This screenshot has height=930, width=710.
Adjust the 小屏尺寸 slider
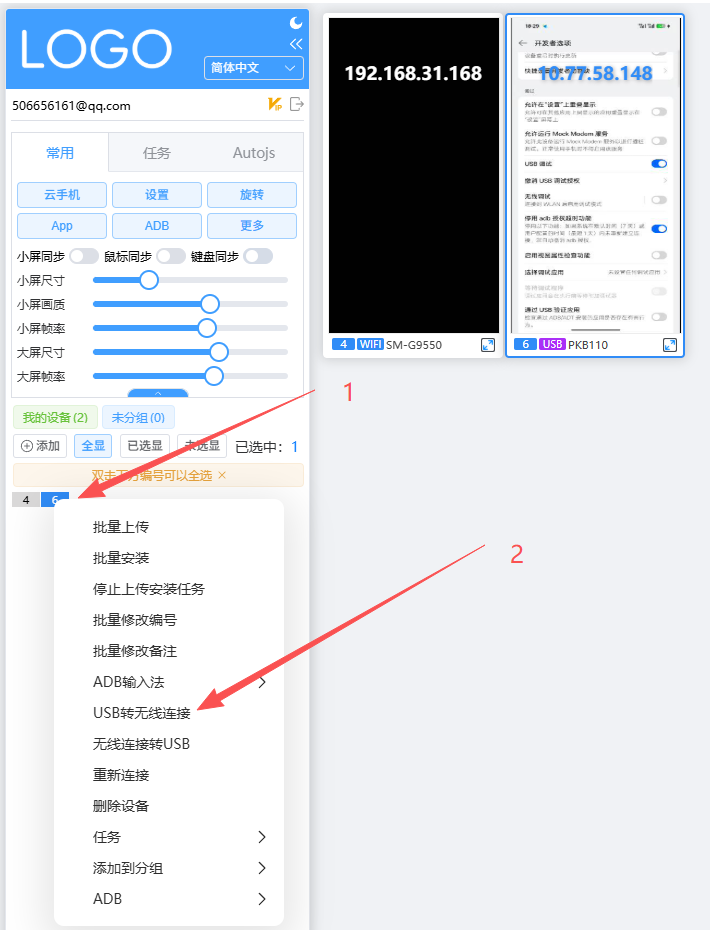190,280
